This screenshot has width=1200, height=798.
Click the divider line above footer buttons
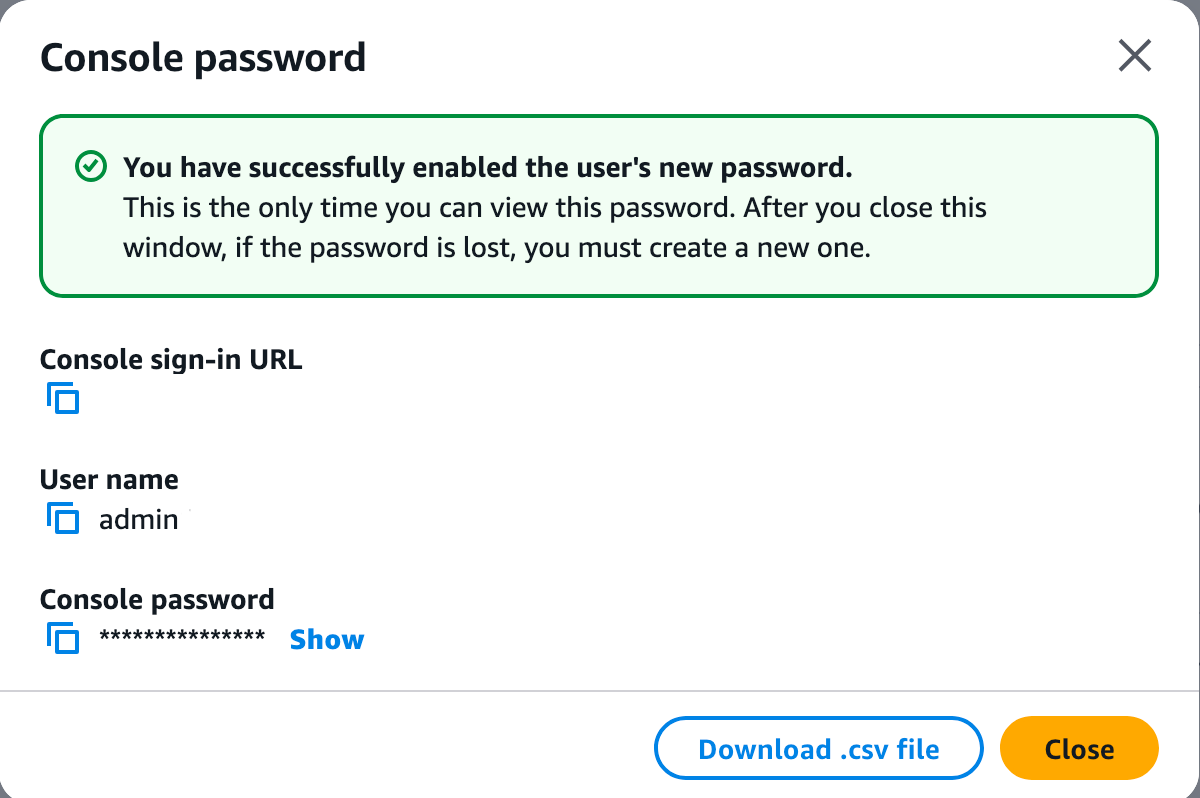[x=600, y=690]
